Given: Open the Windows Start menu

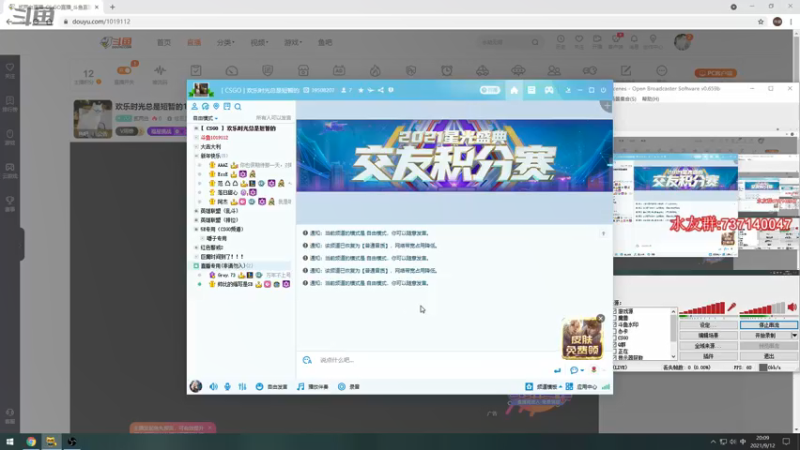Looking at the screenshot, I should pyautogui.click(x=10, y=442).
